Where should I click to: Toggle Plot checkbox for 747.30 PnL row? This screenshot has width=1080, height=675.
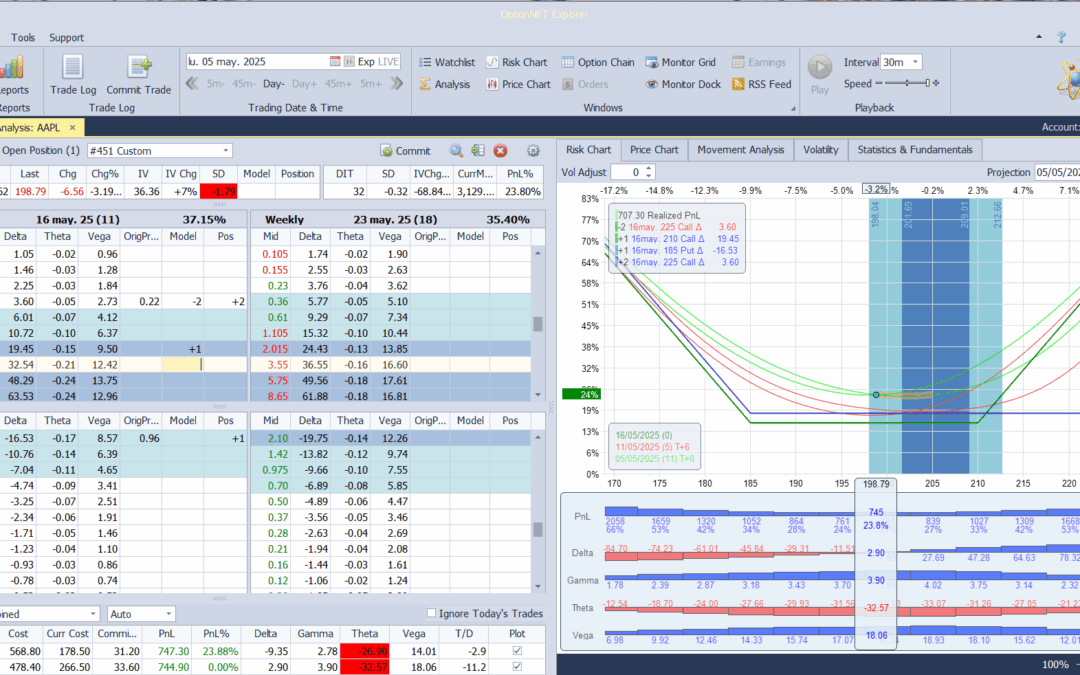[517, 651]
